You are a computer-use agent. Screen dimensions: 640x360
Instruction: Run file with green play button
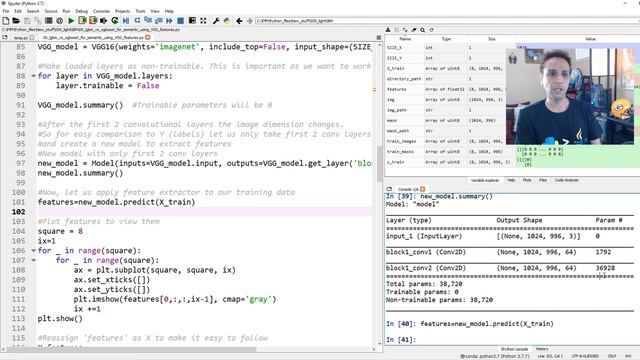(x=71, y=20)
